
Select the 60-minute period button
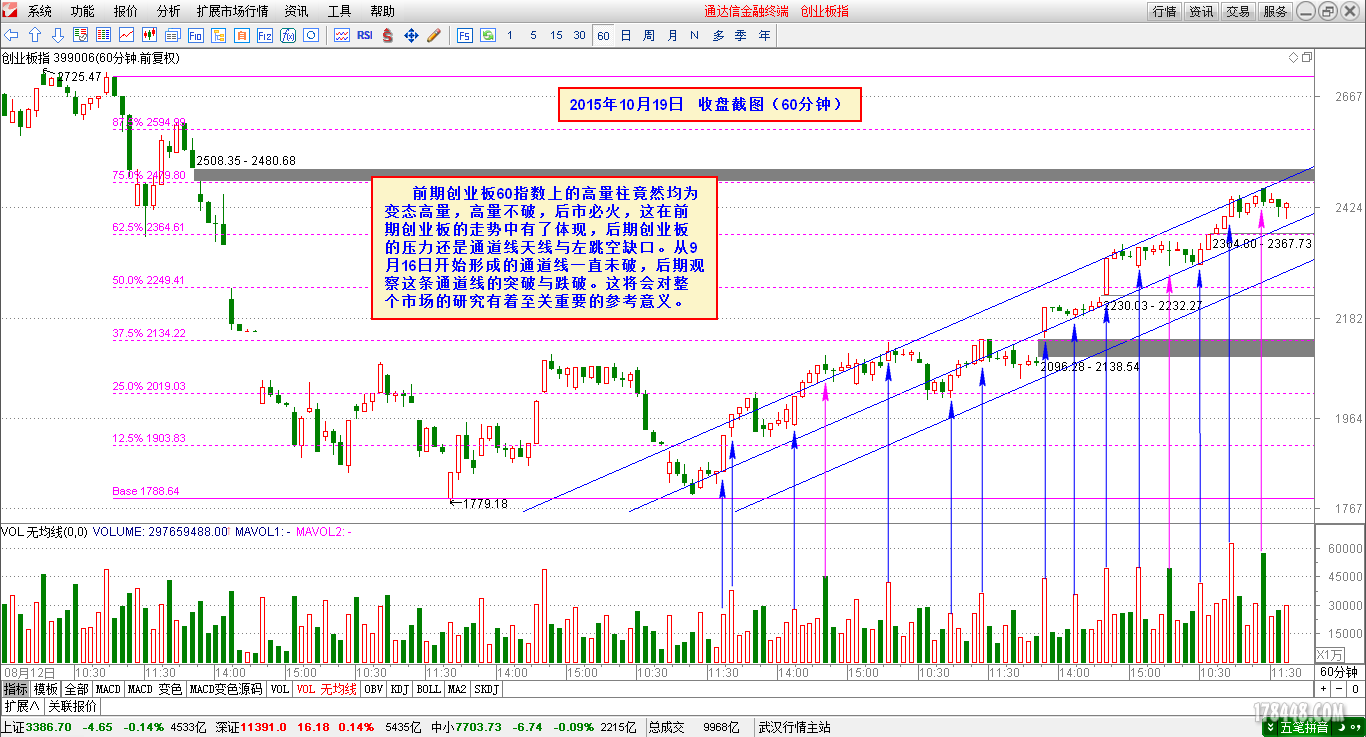(603, 35)
